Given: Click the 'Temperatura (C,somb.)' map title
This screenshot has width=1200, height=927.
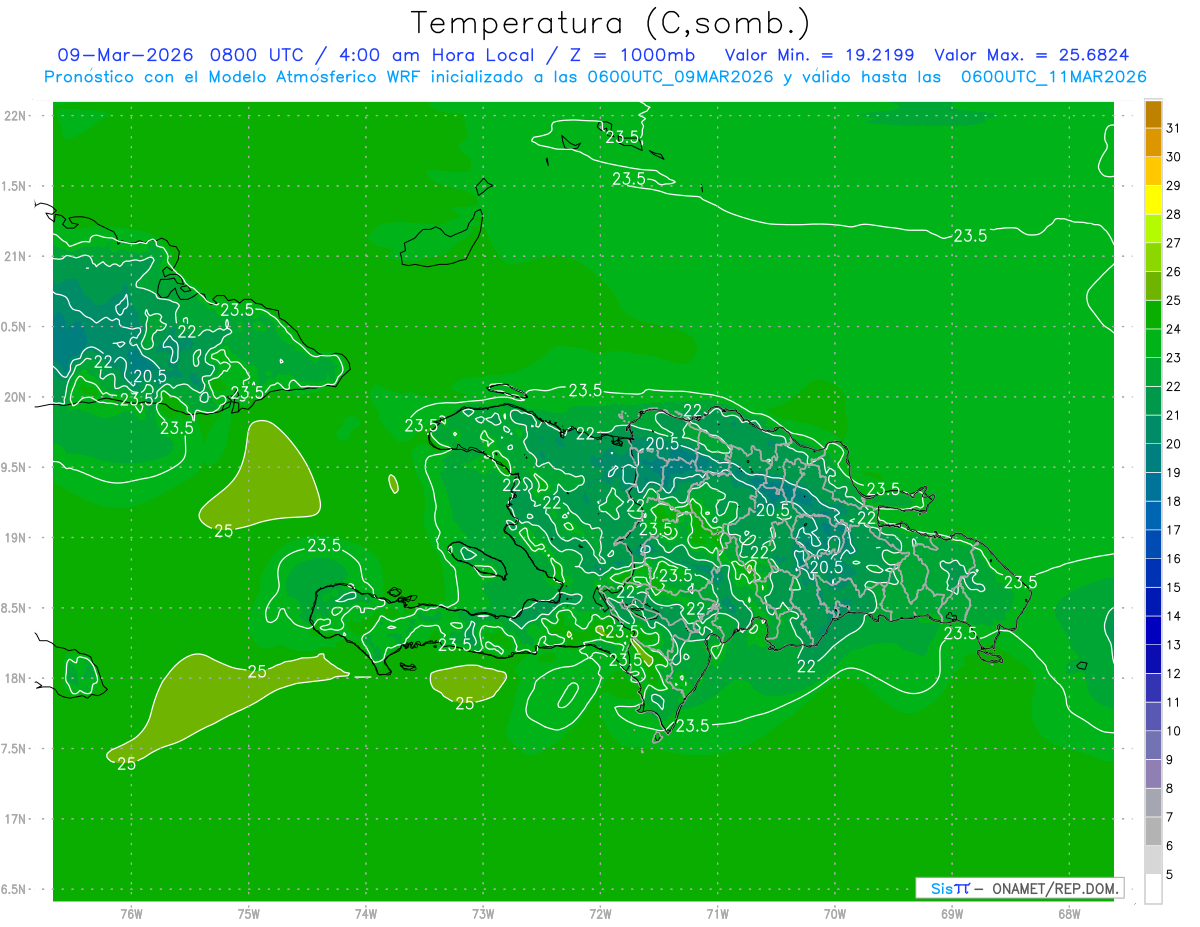Looking at the screenshot, I should pyautogui.click(x=611, y=22).
